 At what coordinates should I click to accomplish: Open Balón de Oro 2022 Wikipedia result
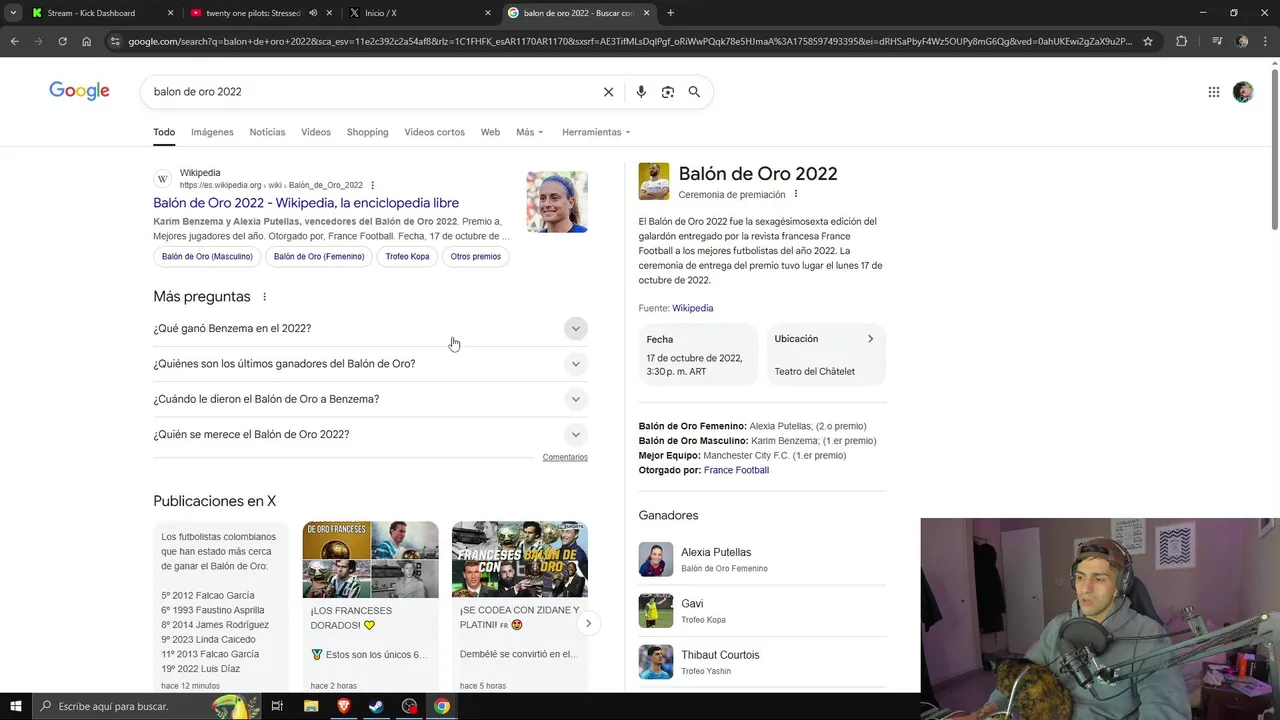pos(306,203)
